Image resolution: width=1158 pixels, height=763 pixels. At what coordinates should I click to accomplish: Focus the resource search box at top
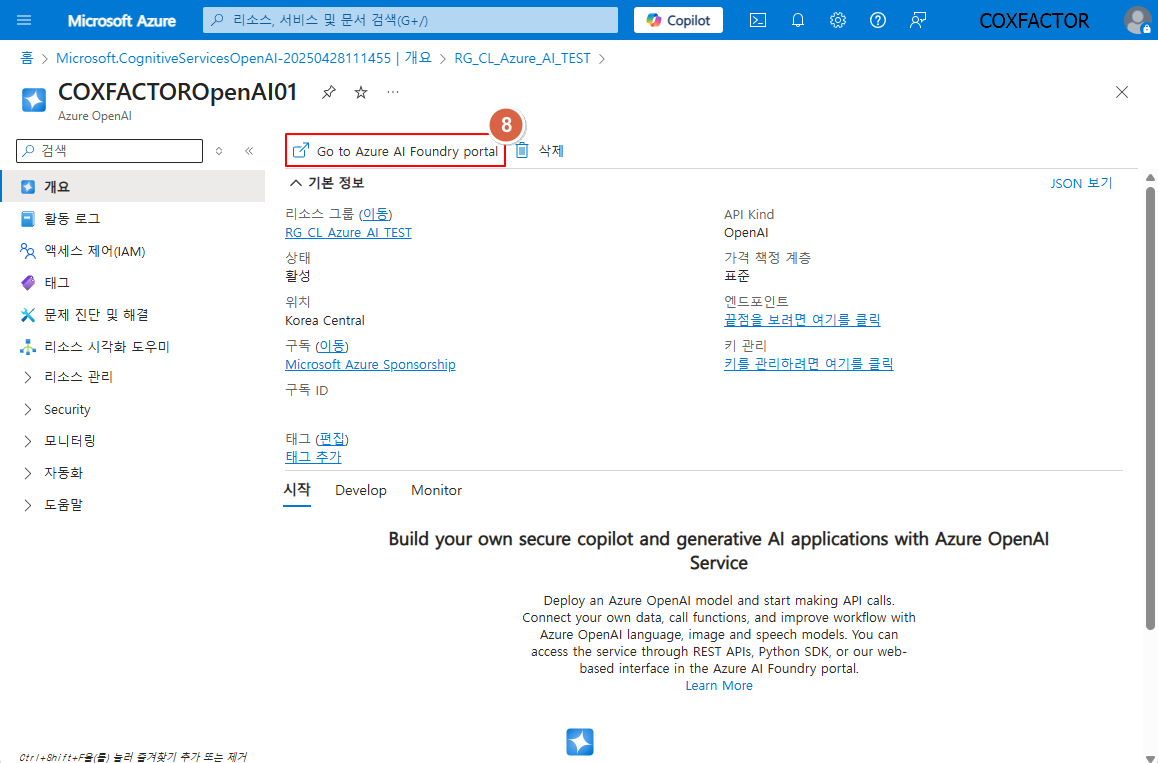click(410, 20)
